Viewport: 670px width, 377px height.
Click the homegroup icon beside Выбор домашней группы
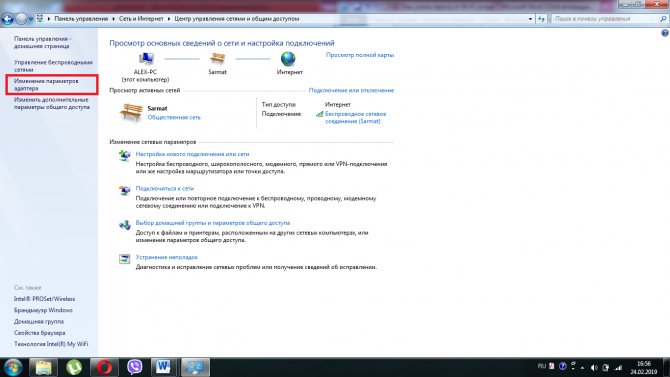click(x=124, y=224)
